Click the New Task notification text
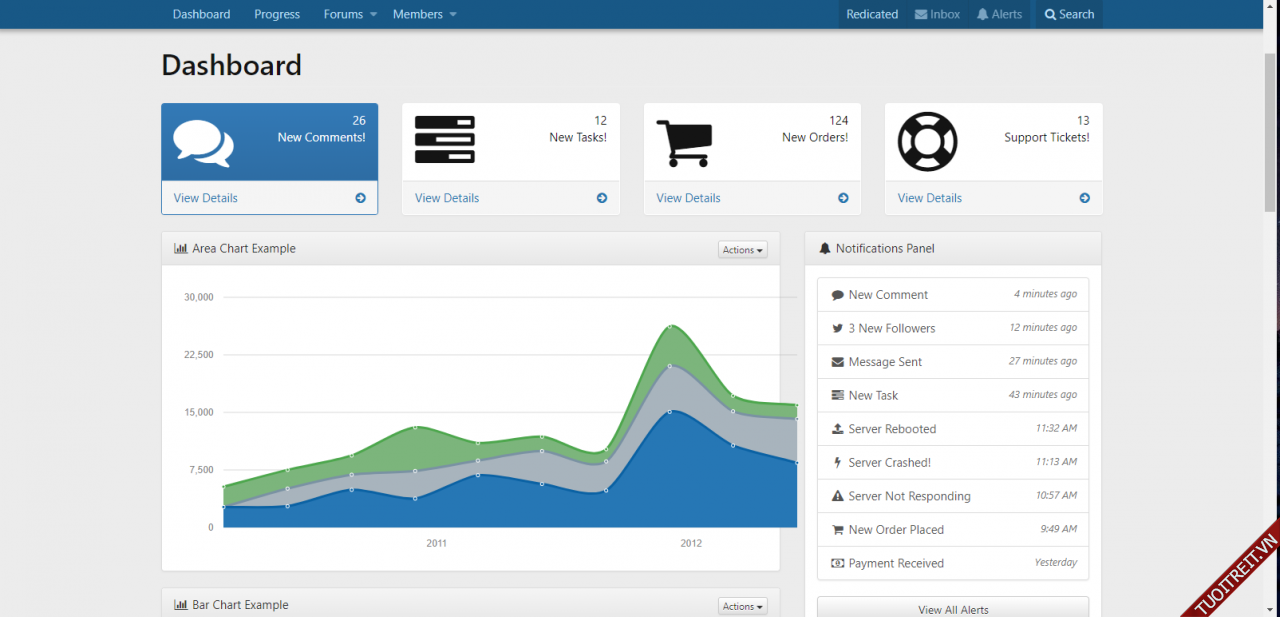This screenshot has width=1280, height=617. tap(873, 395)
